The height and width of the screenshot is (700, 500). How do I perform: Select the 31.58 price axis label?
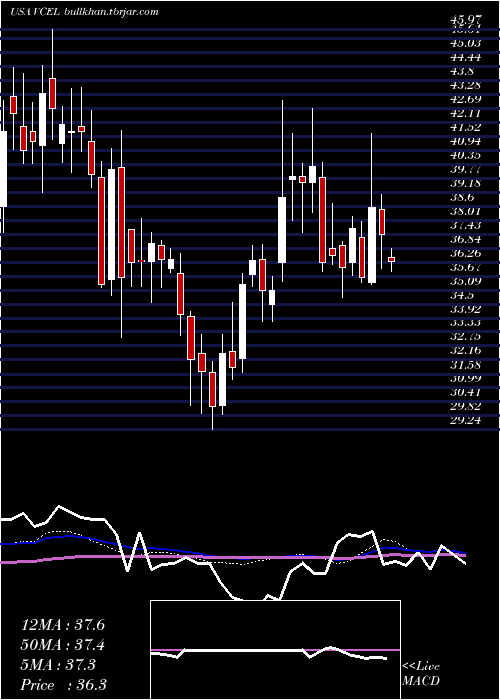(x=466, y=366)
